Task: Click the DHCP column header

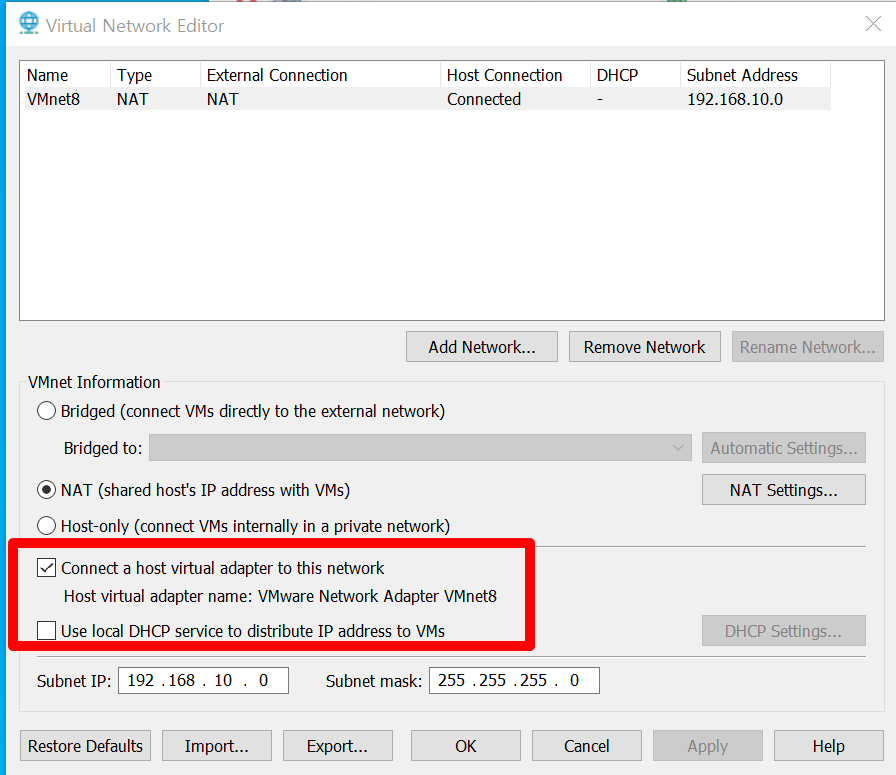Action: tap(635, 75)
